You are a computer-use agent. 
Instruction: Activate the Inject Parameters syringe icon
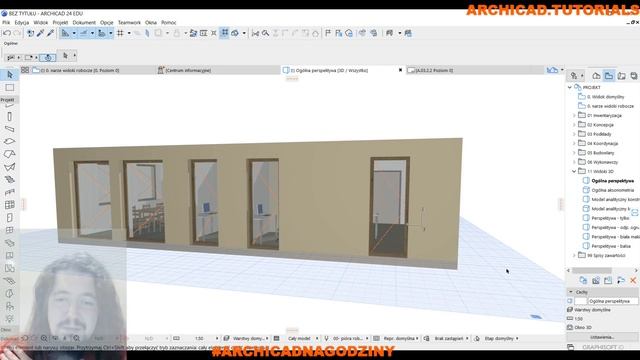coord(50,33)
